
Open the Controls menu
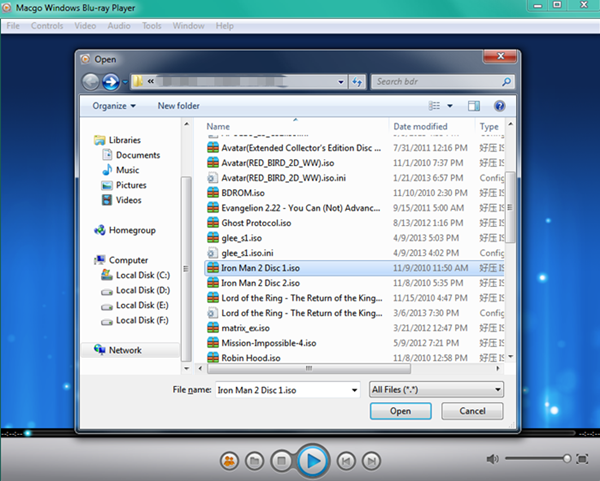click(47, 26)
